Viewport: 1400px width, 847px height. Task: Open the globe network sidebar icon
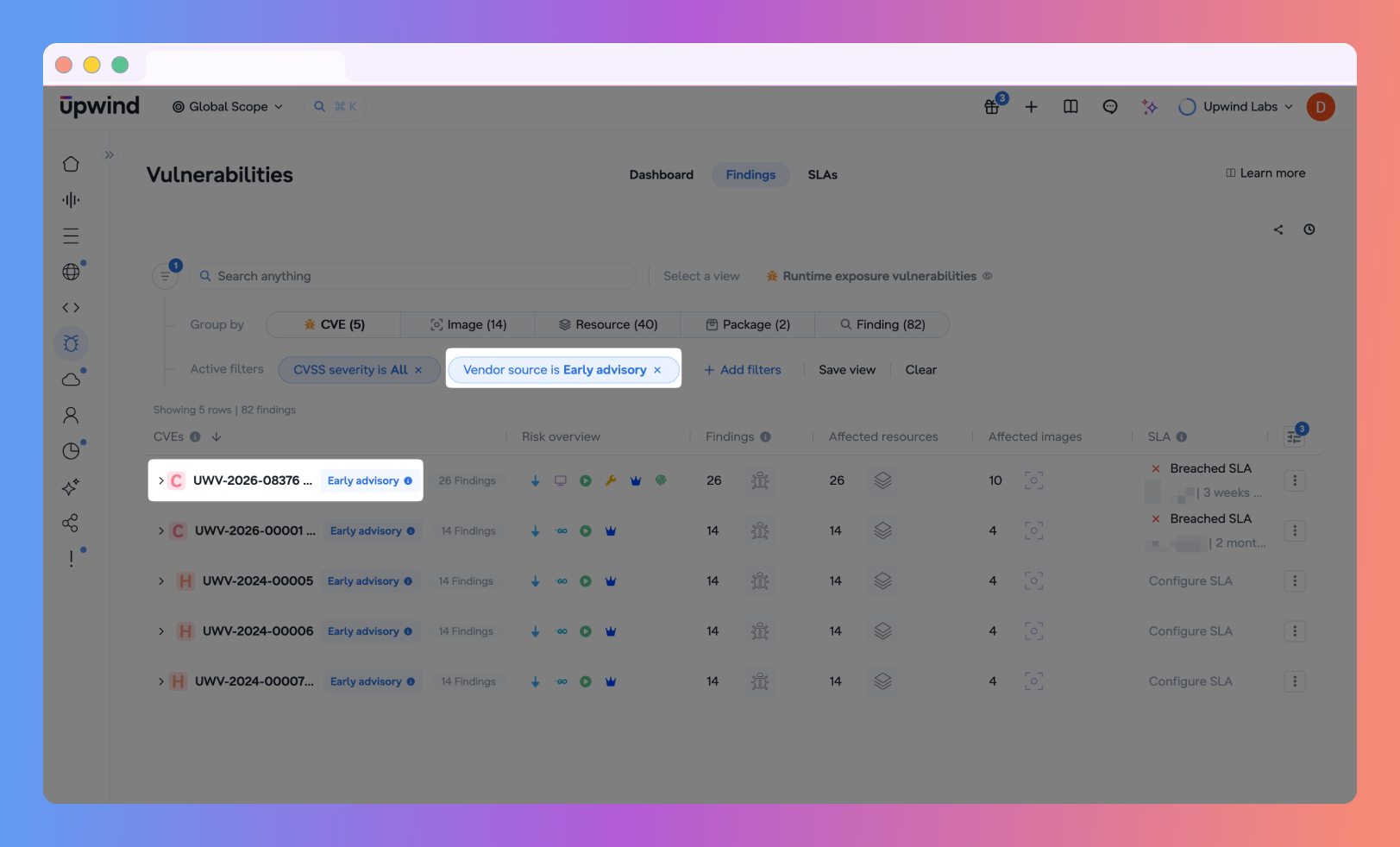coord(71,272)
